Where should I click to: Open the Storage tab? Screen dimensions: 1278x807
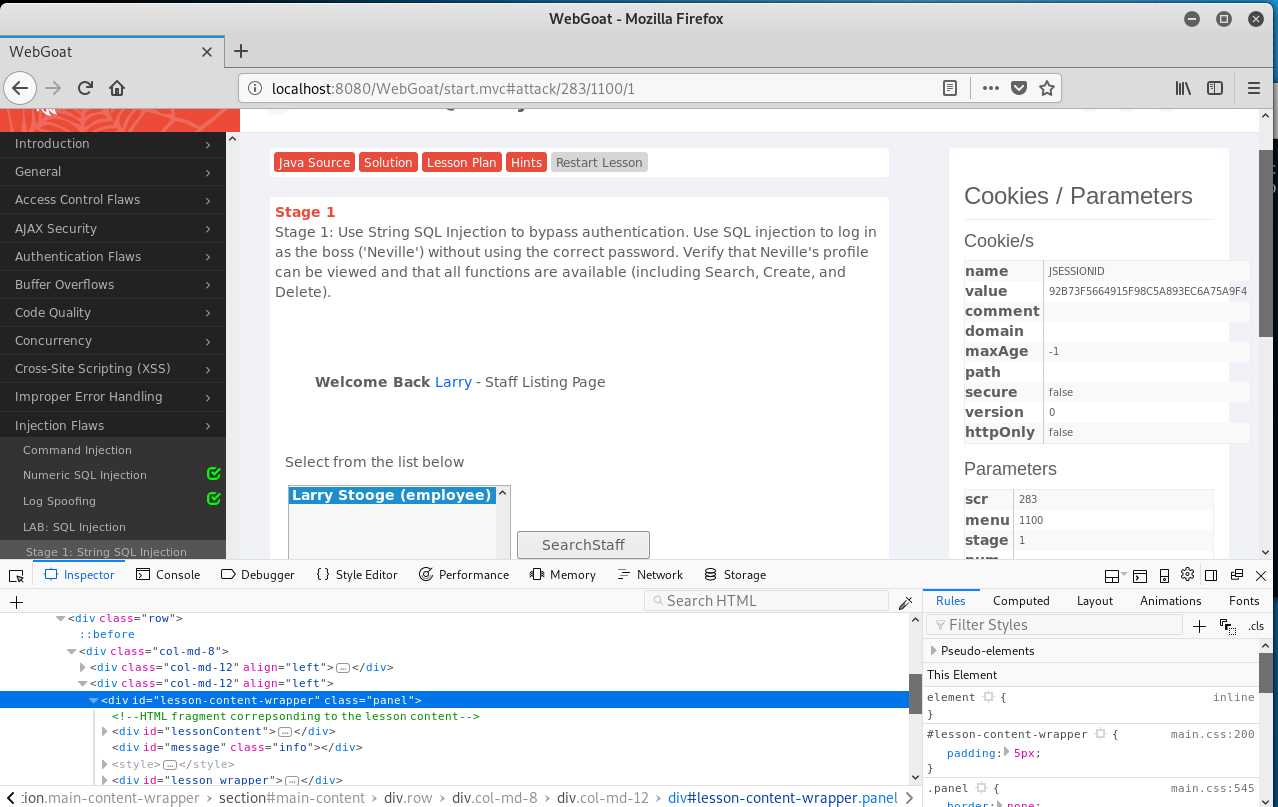(735, 575)
